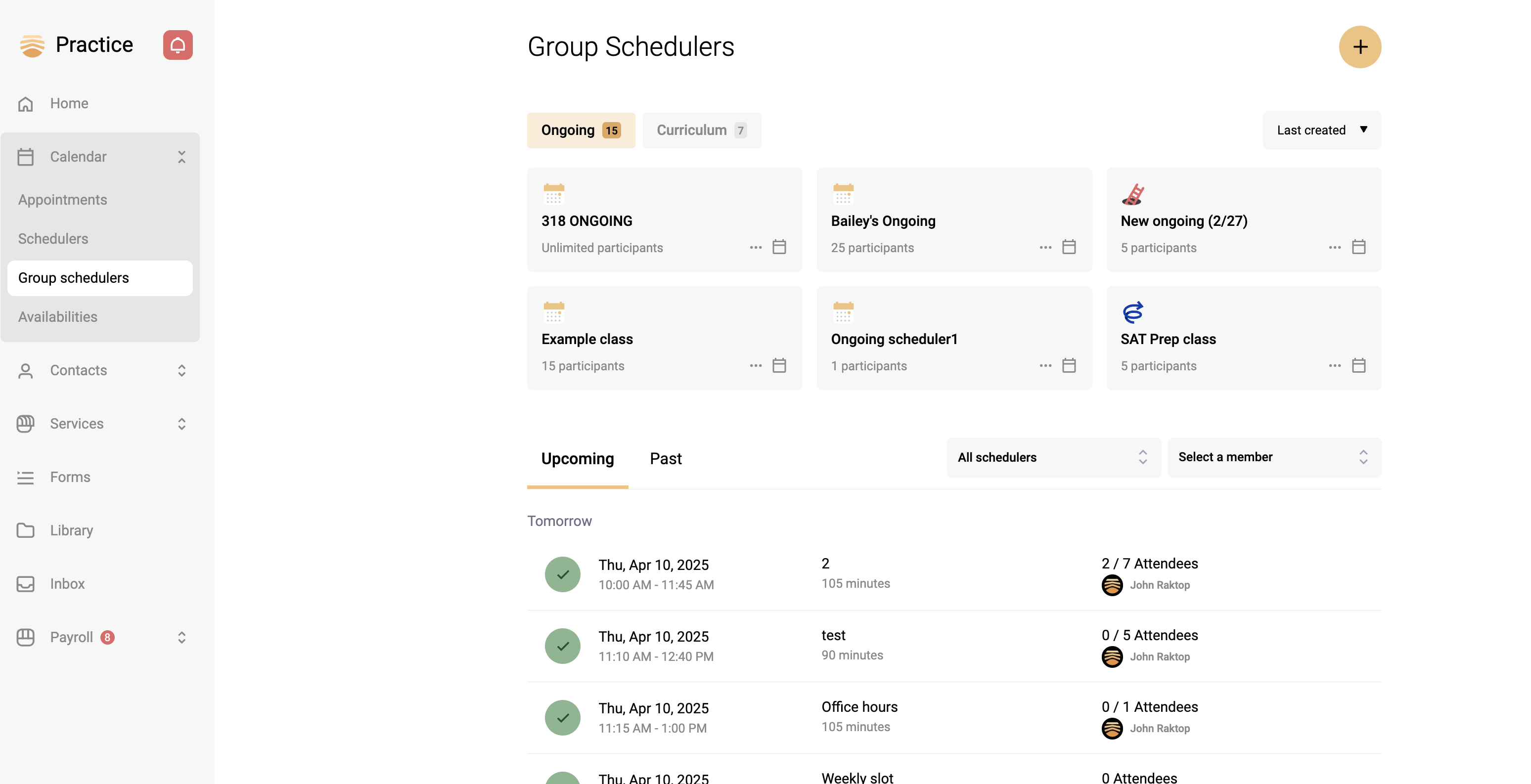Click the blue swirl icon on SAT Prep card
The width and height of the screenshot is (1531, 784).
pyautogui.click(x=1133, y=312)
